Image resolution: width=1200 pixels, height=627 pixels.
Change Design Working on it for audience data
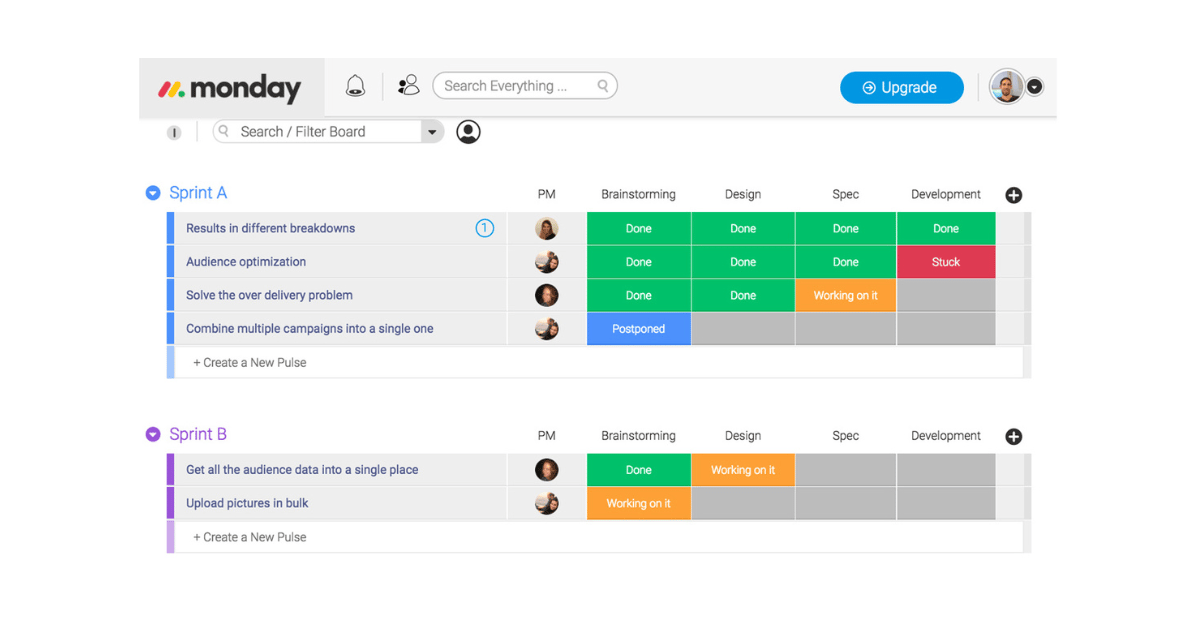tap(743, 469)
